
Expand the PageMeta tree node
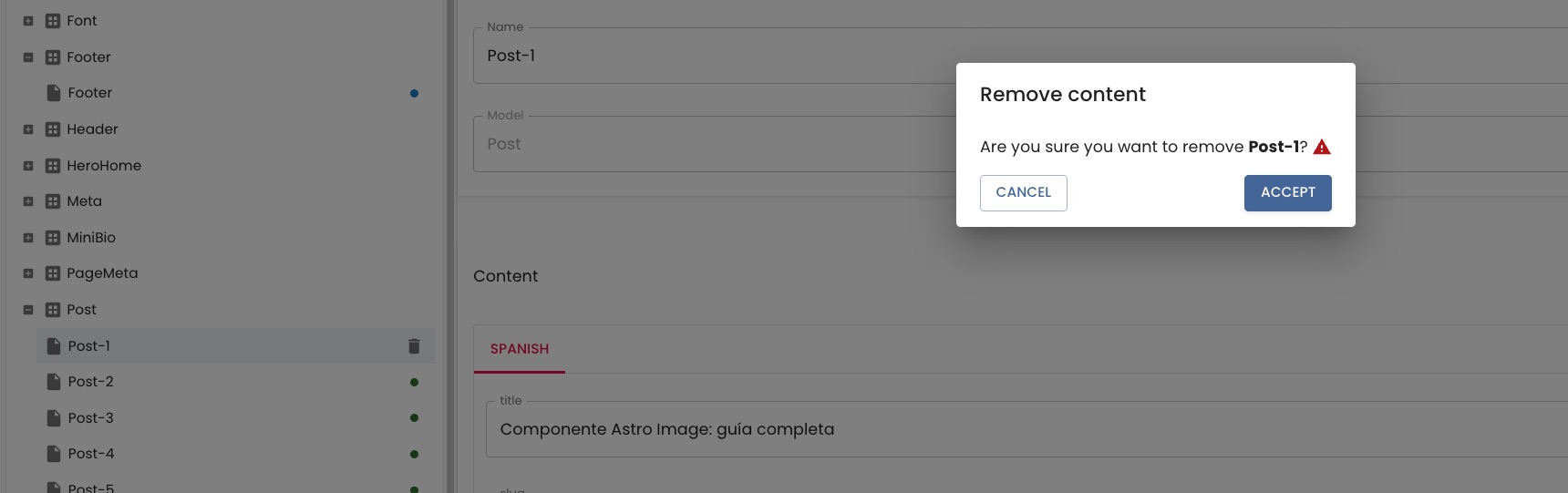pos(28,273)
